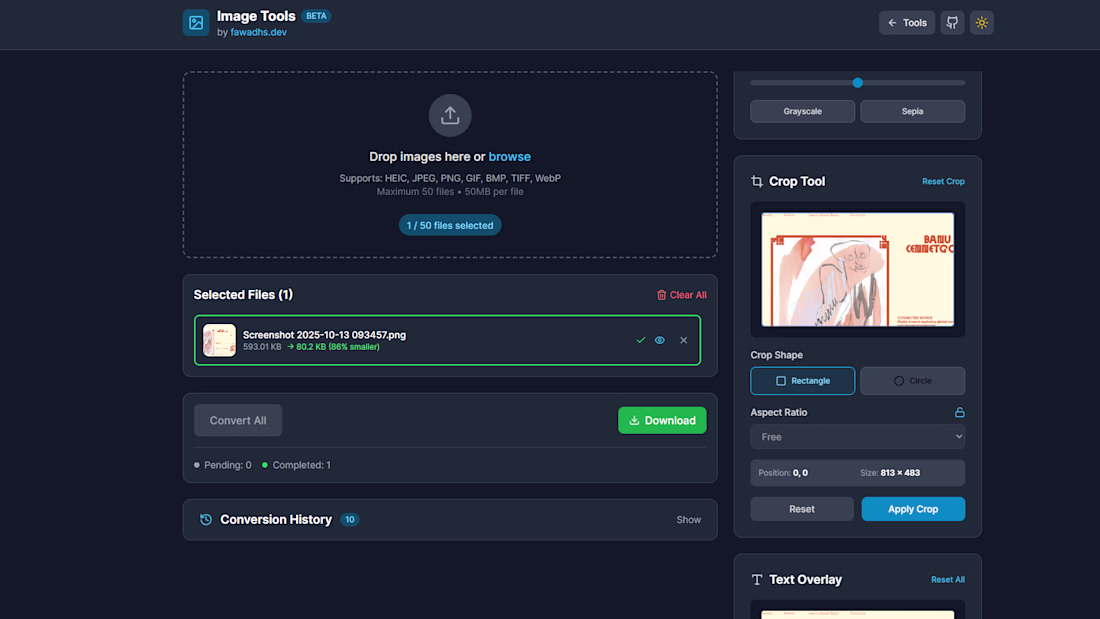Click the history count badge 10
The height and width of the screenshot is (619, 1100).
(349, 519)
